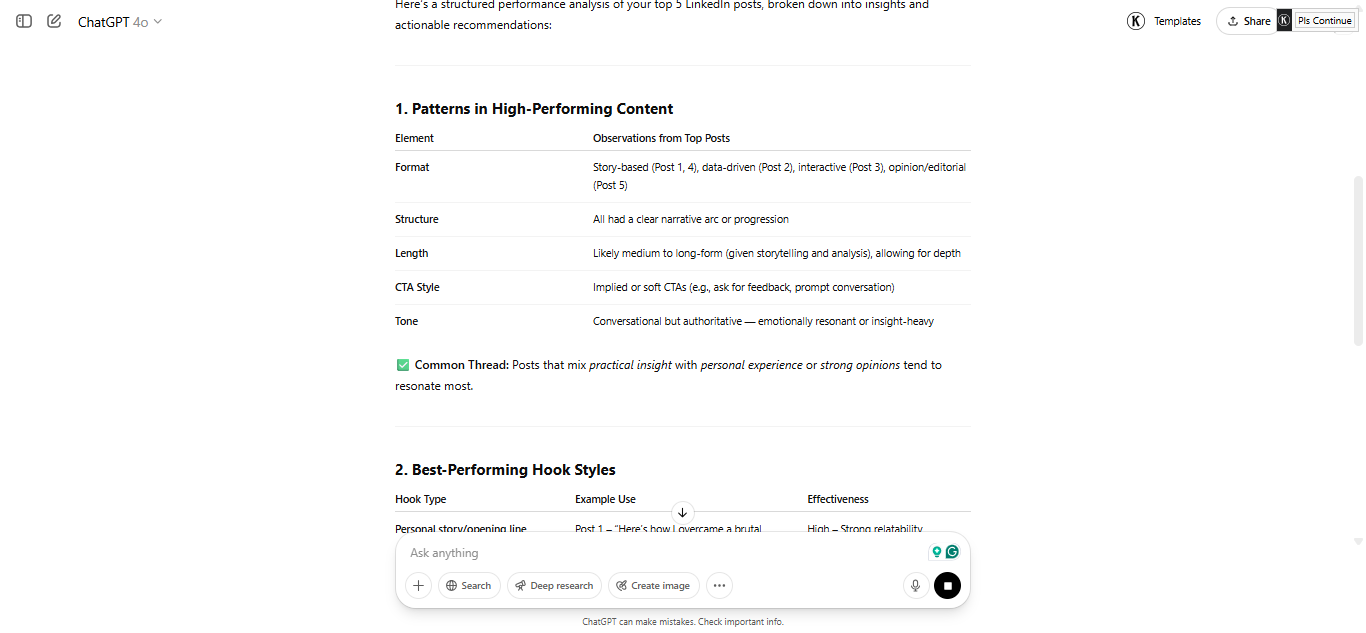Image resolution: width=1366 pixels, height=633 pixels.
Task: Click the Ask anything message field
Action: point(660,553)
